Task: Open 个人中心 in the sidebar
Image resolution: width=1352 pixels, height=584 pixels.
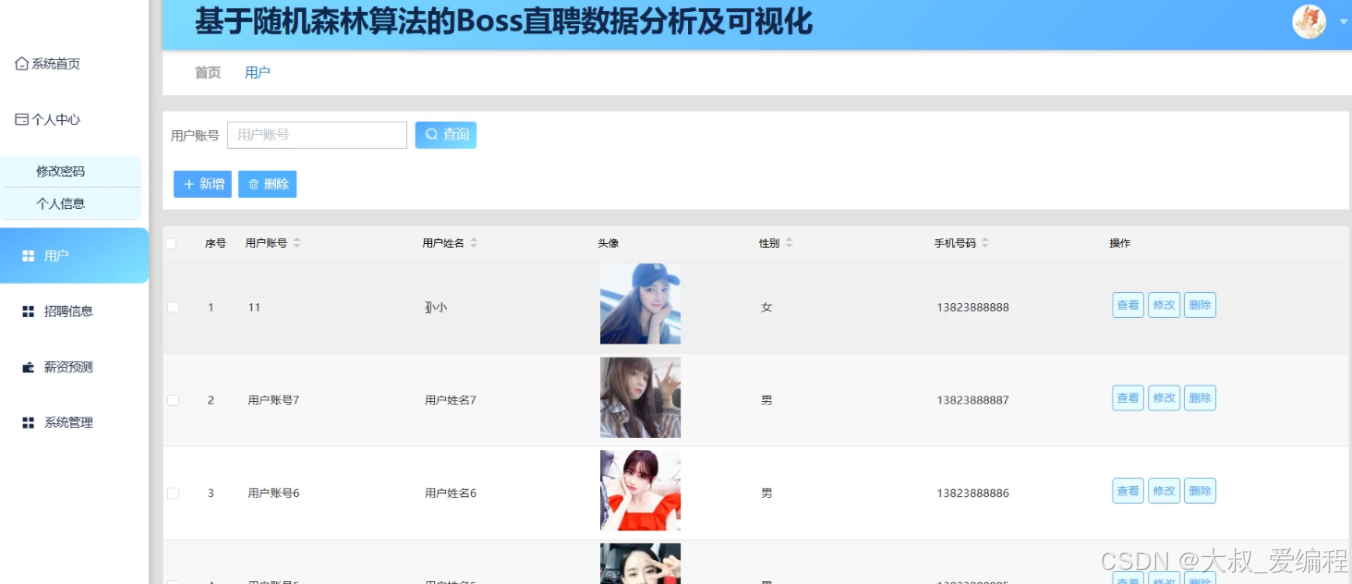Action: pos(48,120)
